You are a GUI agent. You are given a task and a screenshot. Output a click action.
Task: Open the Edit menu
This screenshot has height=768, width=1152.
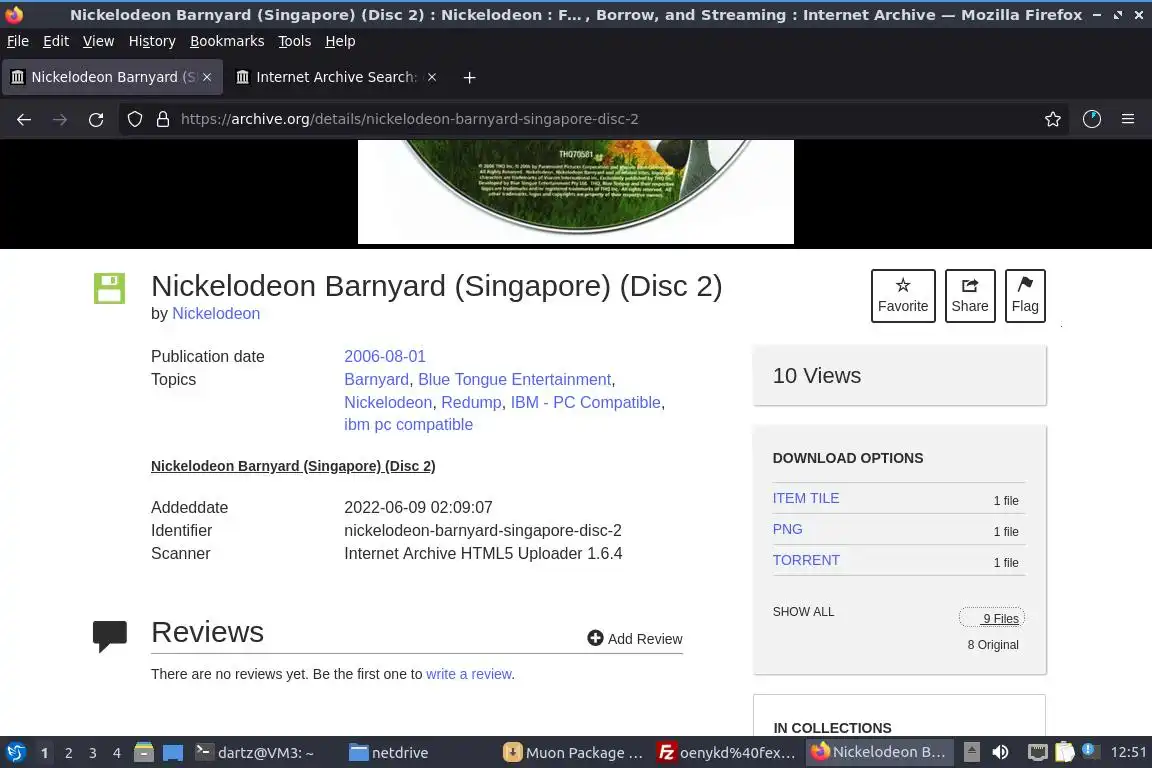coord(56,41)
